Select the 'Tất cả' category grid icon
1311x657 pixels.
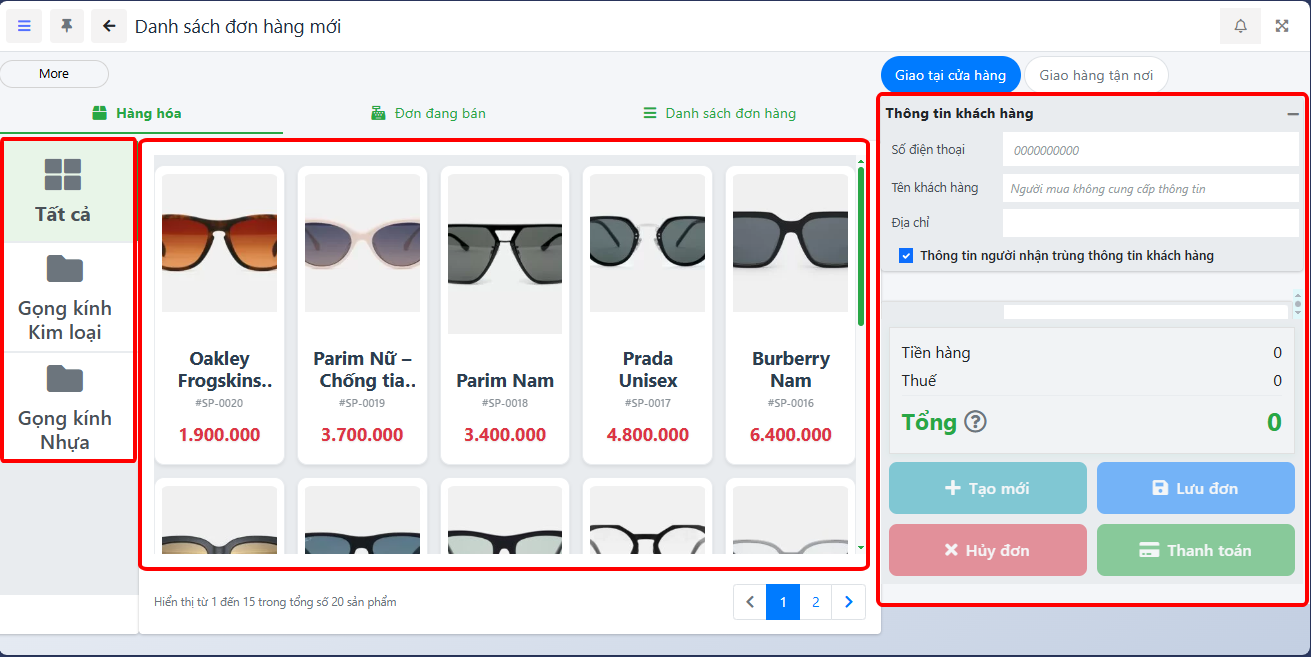pyautogui.click(x=63, y=175)
